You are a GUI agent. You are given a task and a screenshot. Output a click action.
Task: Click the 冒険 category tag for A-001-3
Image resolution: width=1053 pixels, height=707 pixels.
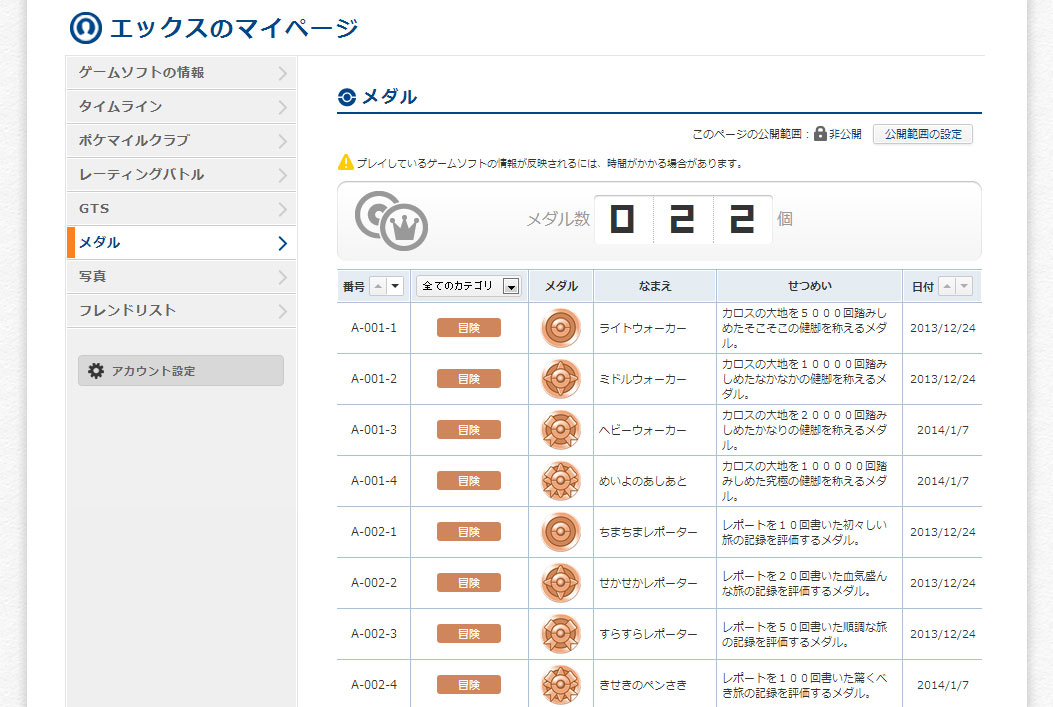coord(469,430)
